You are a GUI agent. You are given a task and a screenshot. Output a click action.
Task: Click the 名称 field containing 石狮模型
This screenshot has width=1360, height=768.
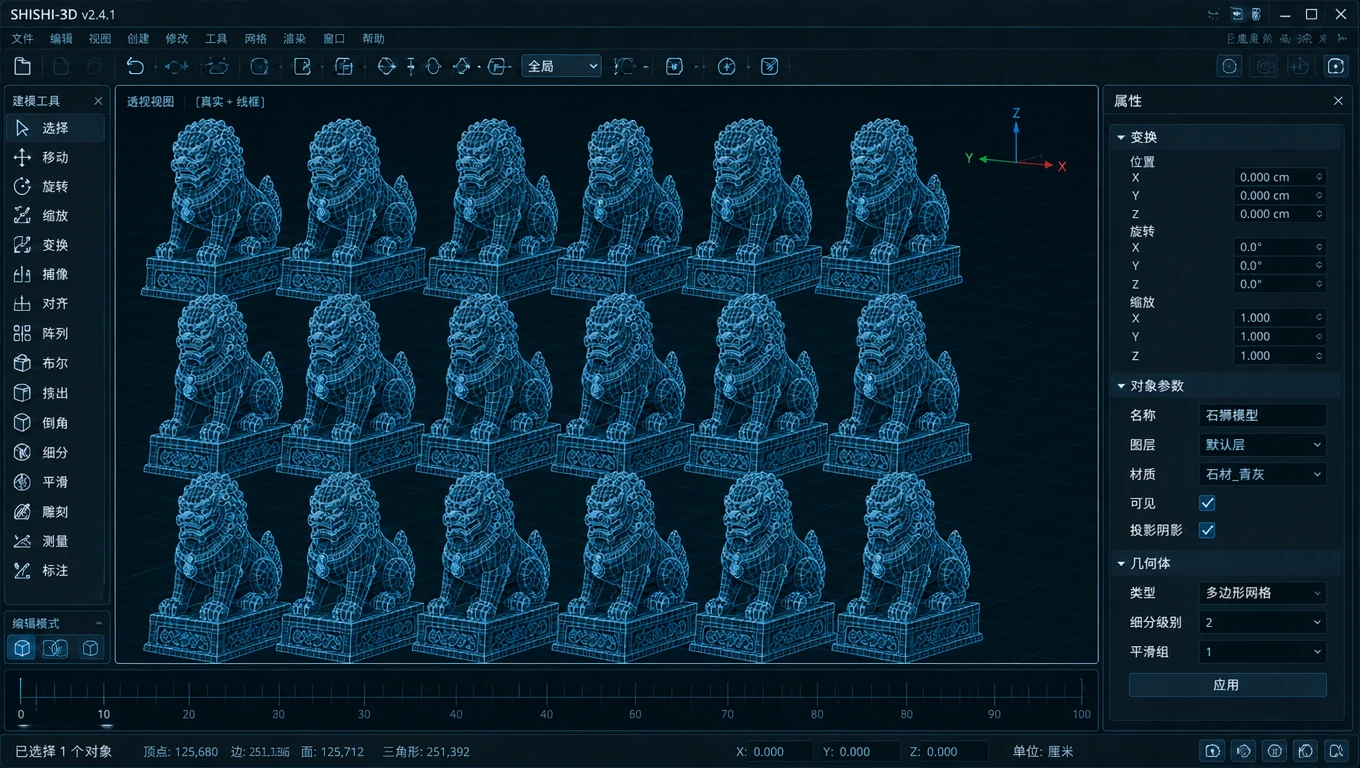[1263, 415]
